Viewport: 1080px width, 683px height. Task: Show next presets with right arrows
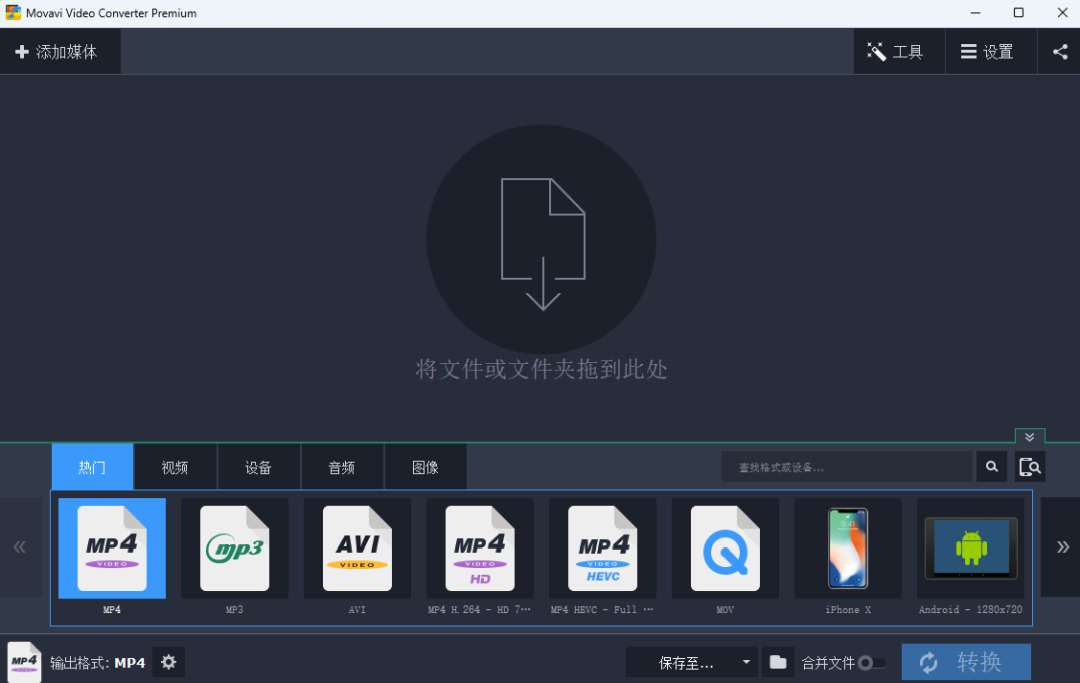coord(1061,547)
